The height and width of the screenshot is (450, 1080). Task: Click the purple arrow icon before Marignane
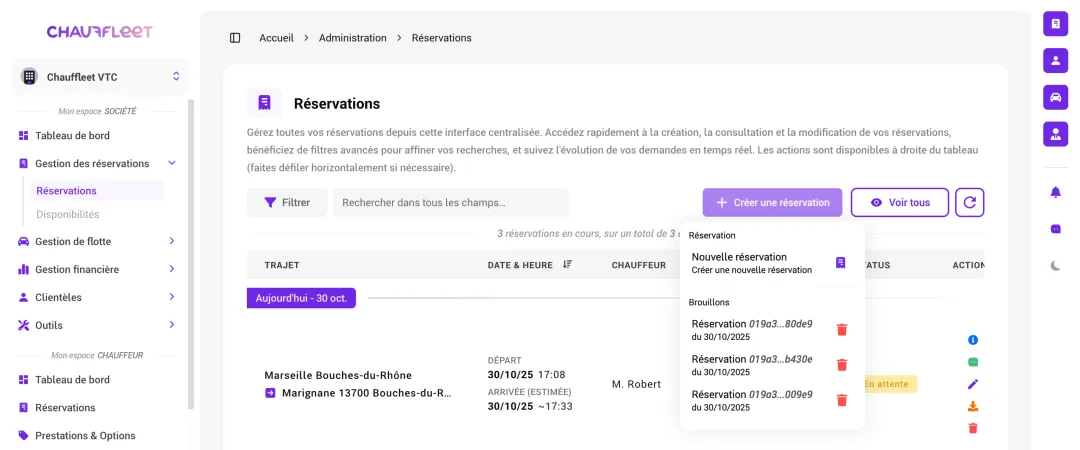coord(270,393)
